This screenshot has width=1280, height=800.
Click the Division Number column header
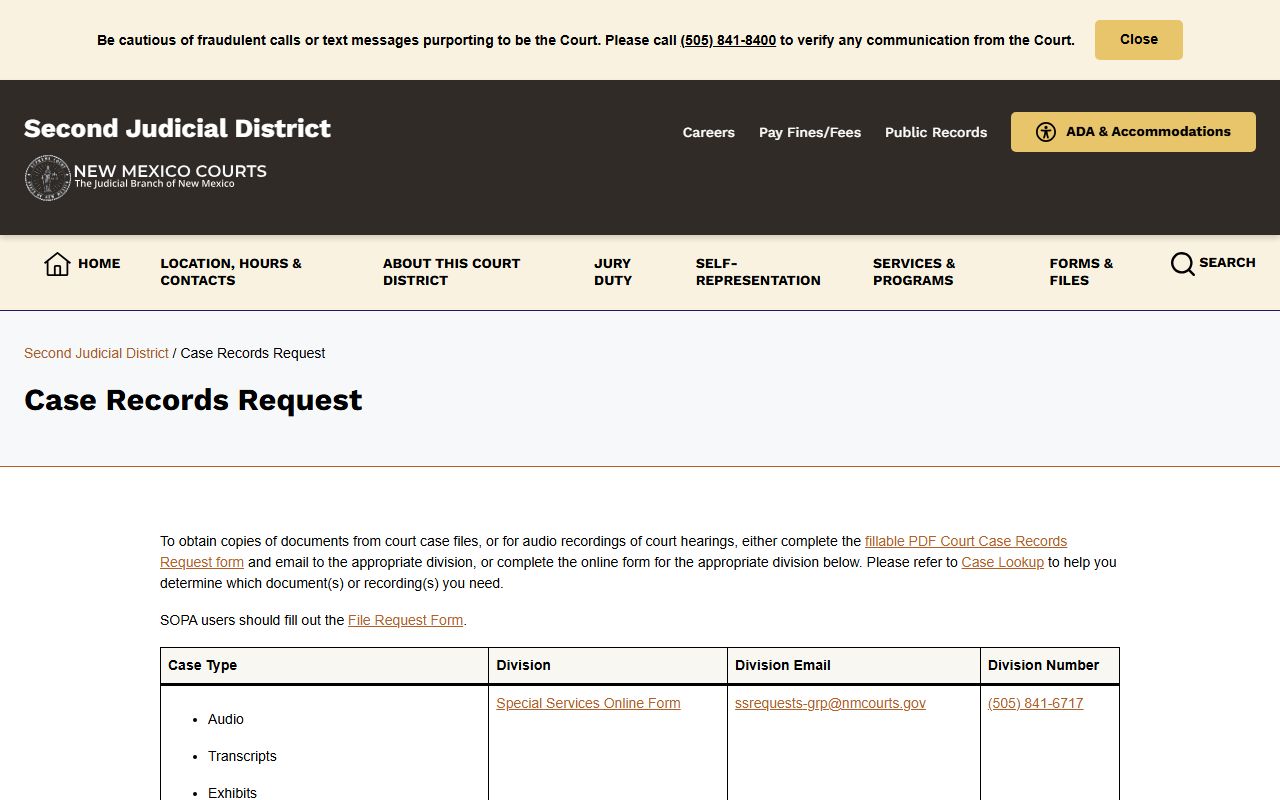1050,666
